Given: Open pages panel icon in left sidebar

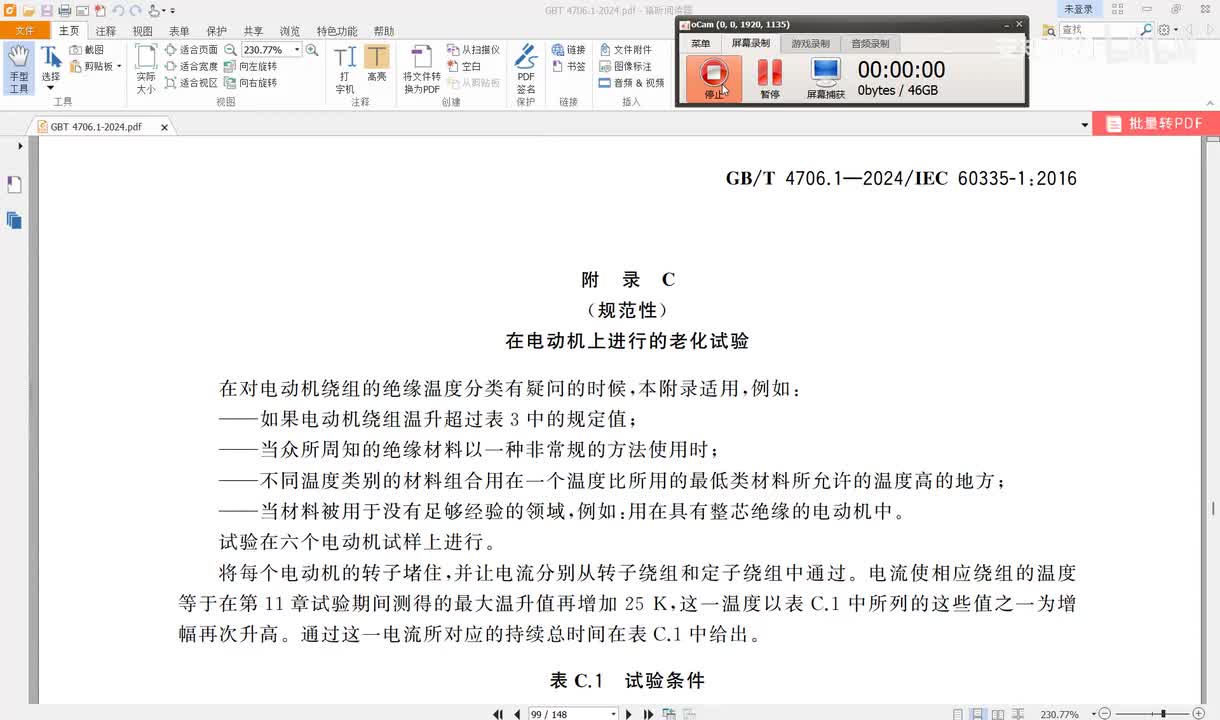Looking at the screenshot, I should tap(14, 220).
